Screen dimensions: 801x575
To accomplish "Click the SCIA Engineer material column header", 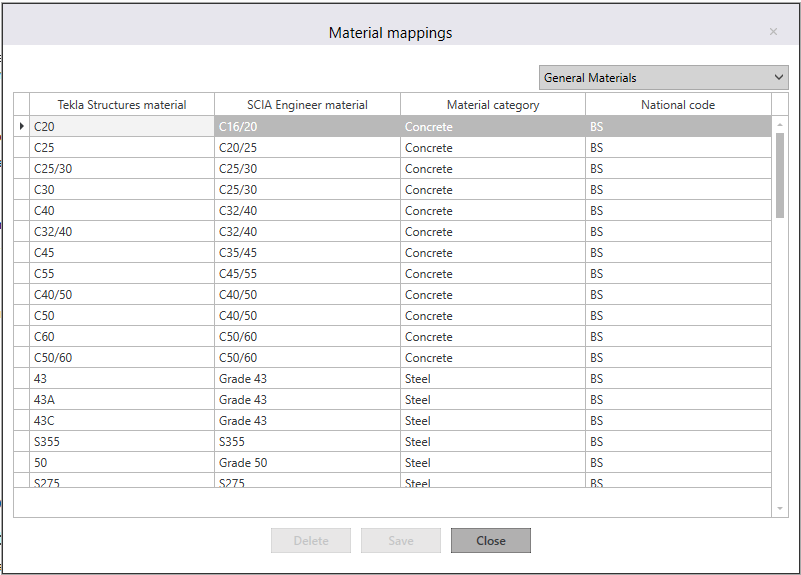I will coord(308,105).
